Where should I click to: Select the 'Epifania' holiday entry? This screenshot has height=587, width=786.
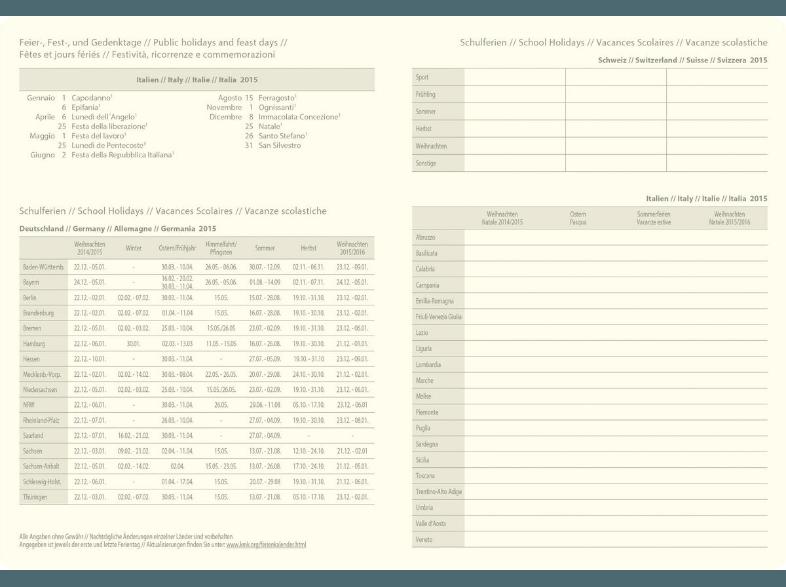pos(86,107)
